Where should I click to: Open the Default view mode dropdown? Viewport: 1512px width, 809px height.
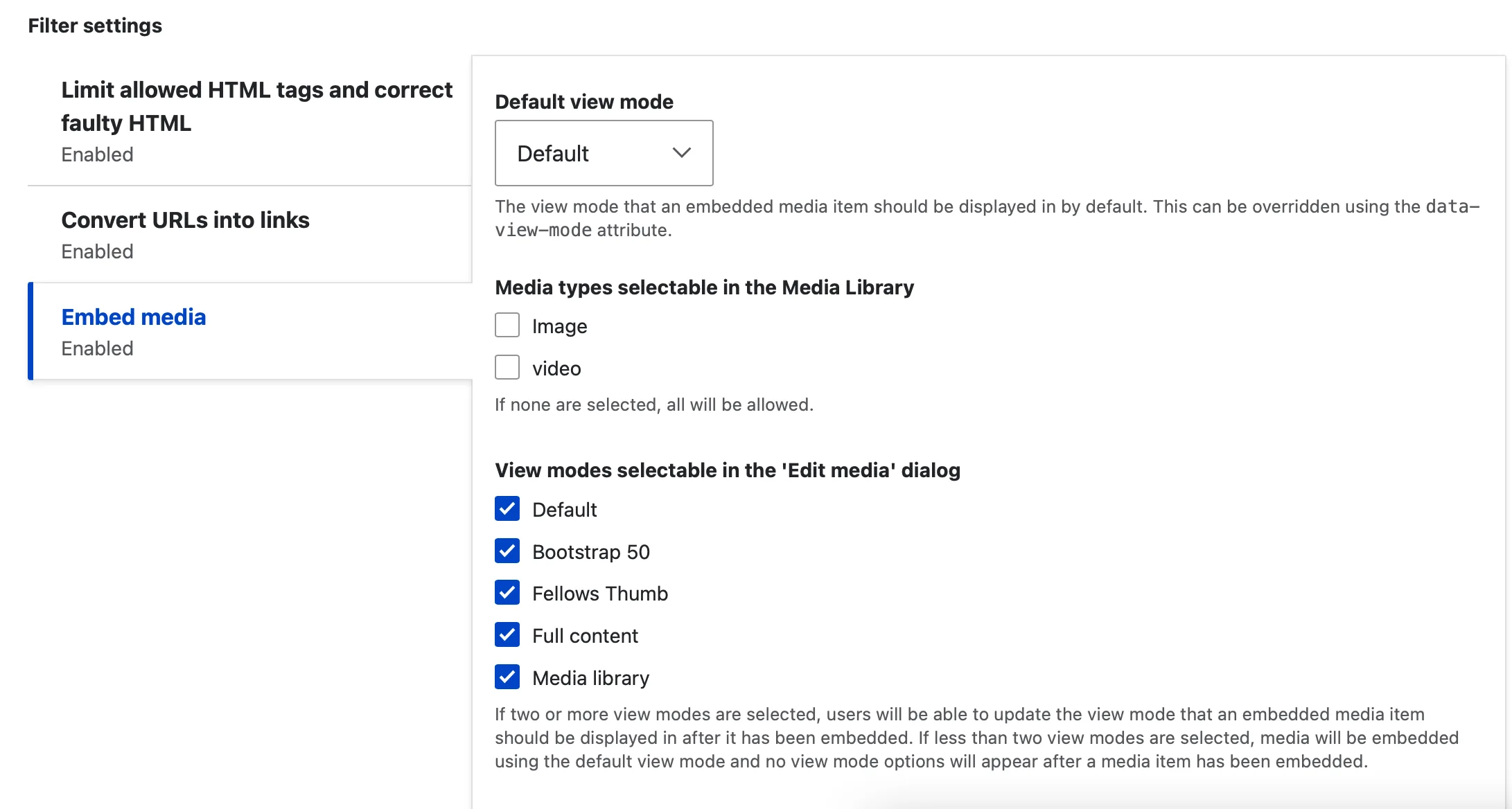click(604, 153)
